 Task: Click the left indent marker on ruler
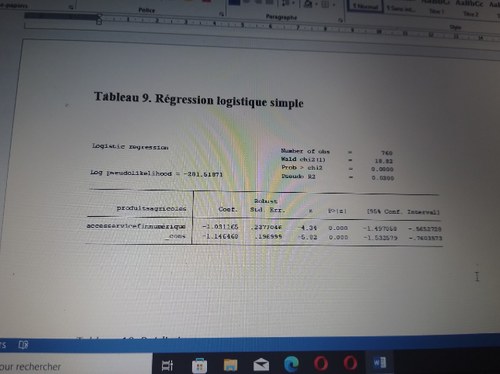click(x=99, y=22)
